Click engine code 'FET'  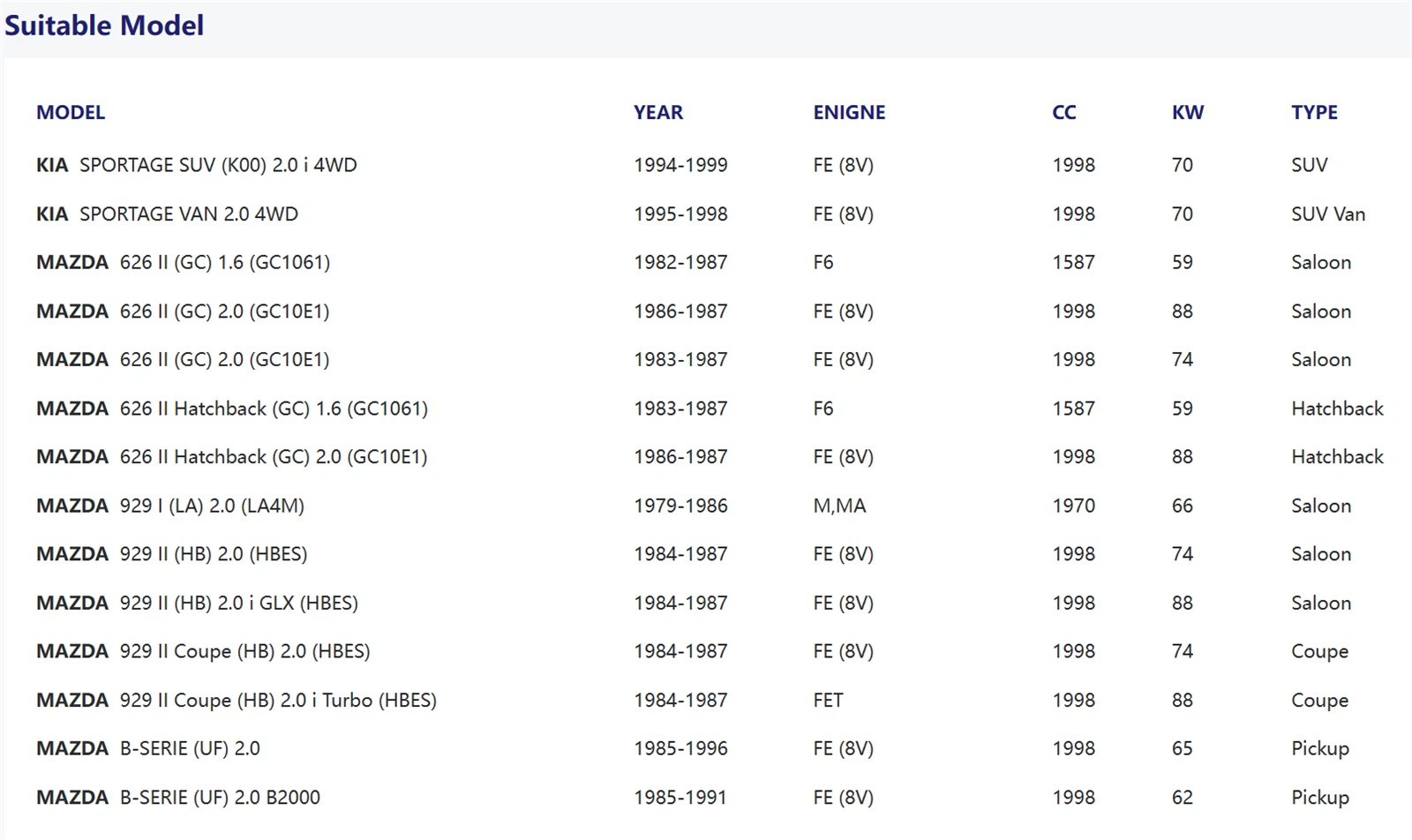click(x=828, y=700)
